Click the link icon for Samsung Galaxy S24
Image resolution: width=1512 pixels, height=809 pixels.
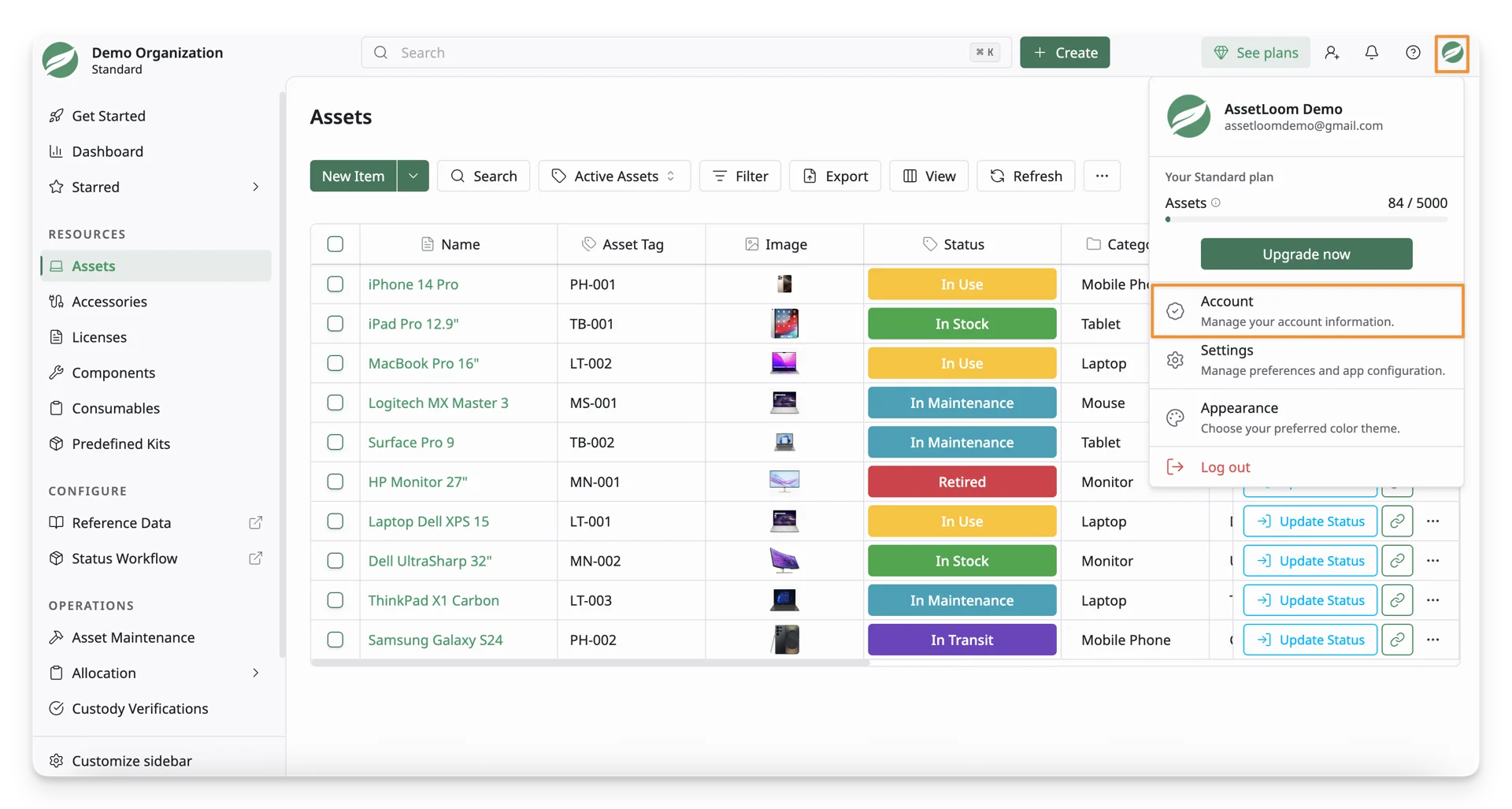1397,640
